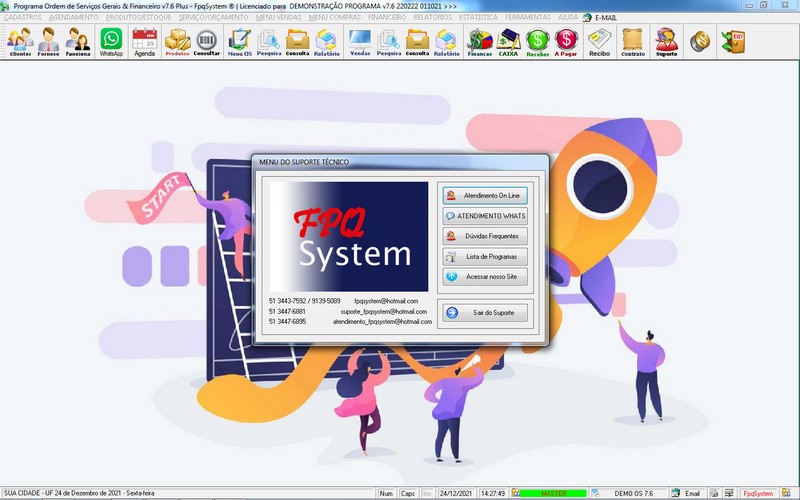Open the Recibo receipt icon
The width and height of the screenshot is (800, 500).
point(600,41)
